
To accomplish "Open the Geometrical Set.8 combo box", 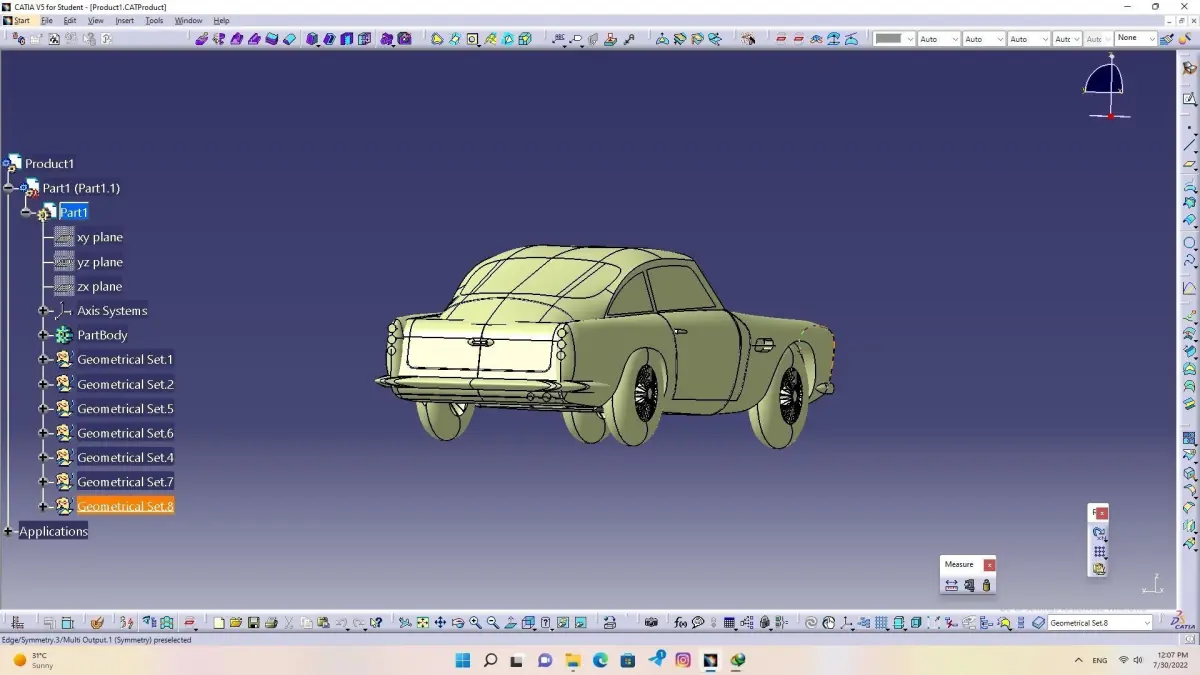I will pyautogui.click(x=1100, y=623).
